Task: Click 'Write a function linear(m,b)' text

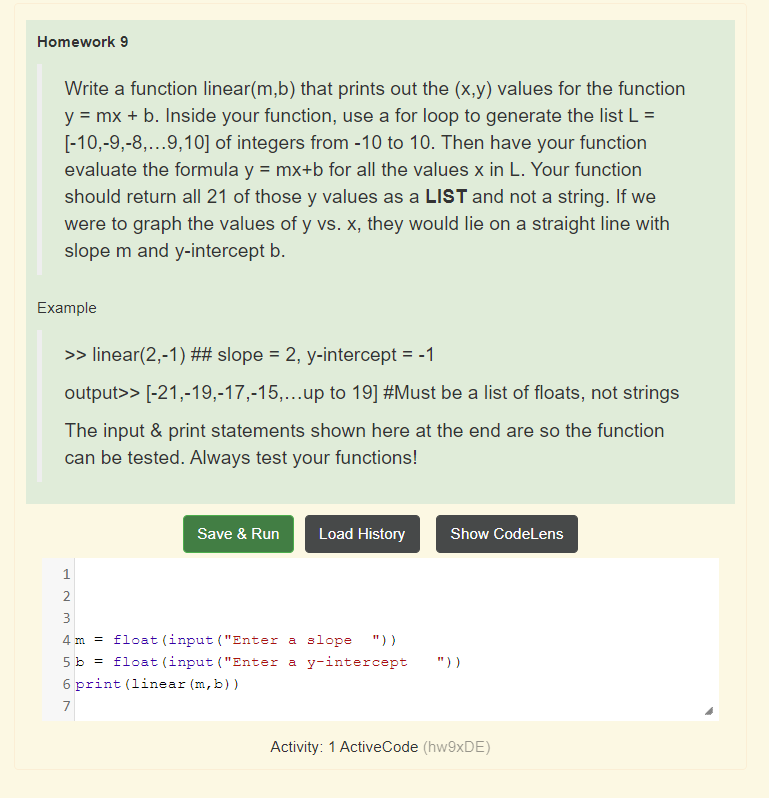Action: [x=180, y=89]
